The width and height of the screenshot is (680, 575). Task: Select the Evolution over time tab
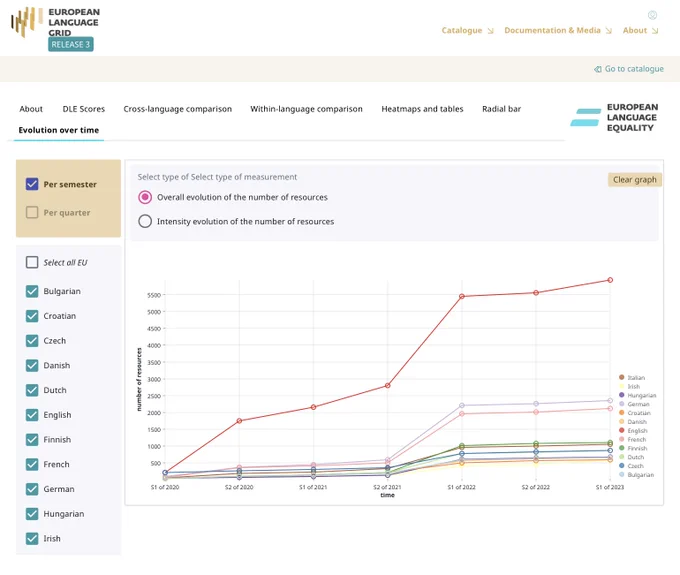pos(59,130)
